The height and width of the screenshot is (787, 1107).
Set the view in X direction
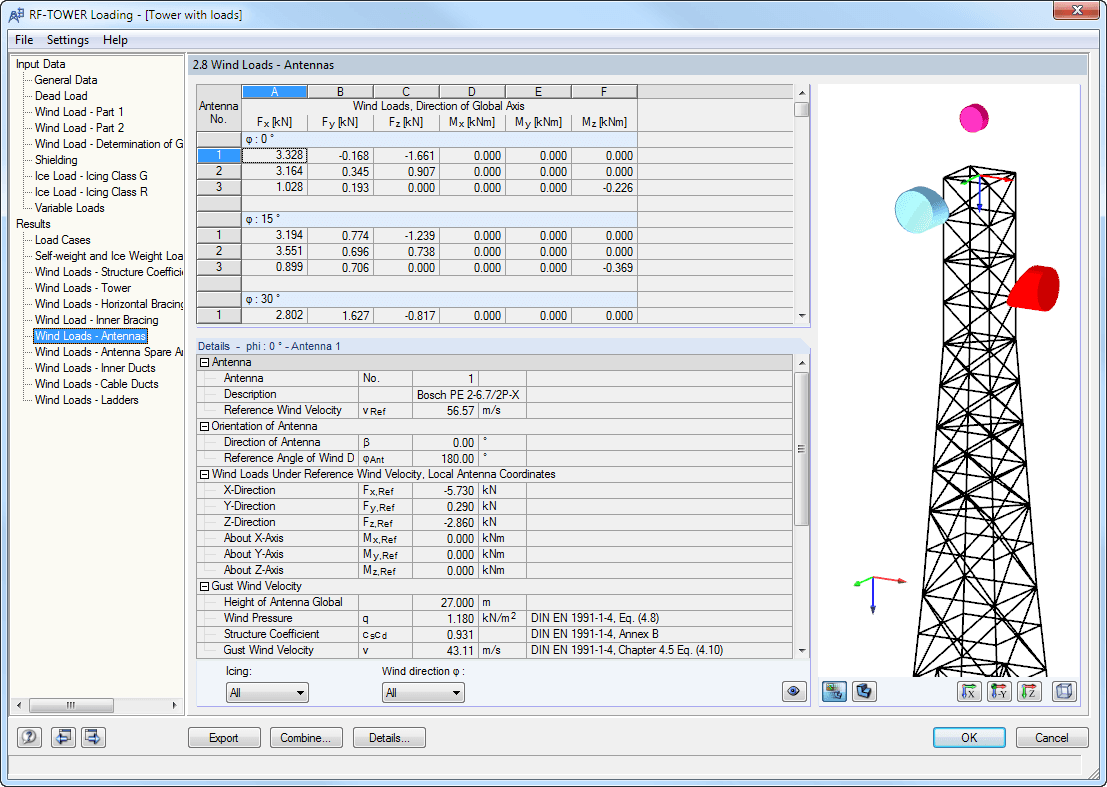click(968, 691)
